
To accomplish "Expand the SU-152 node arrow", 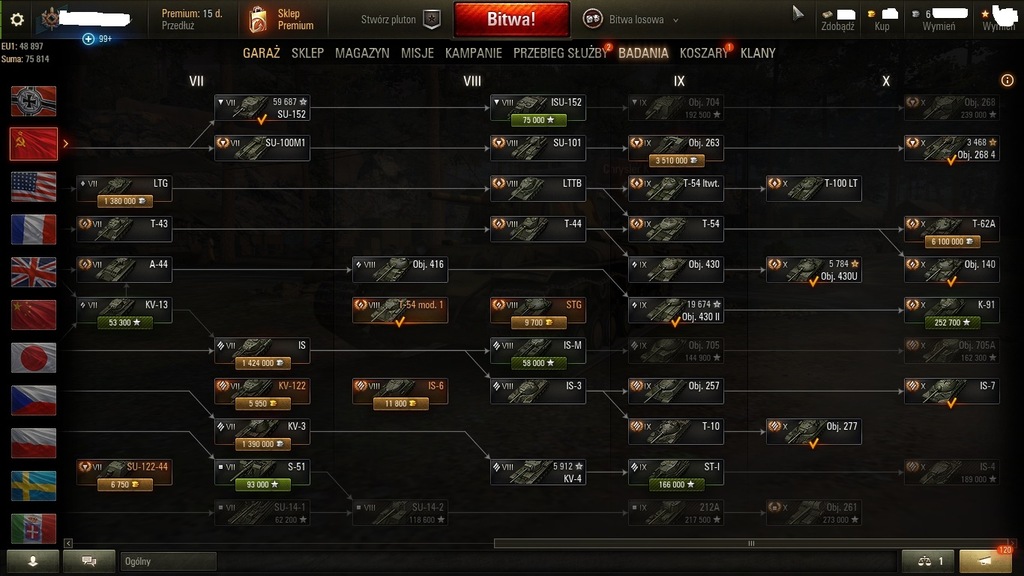I will (x=221, y=102).
